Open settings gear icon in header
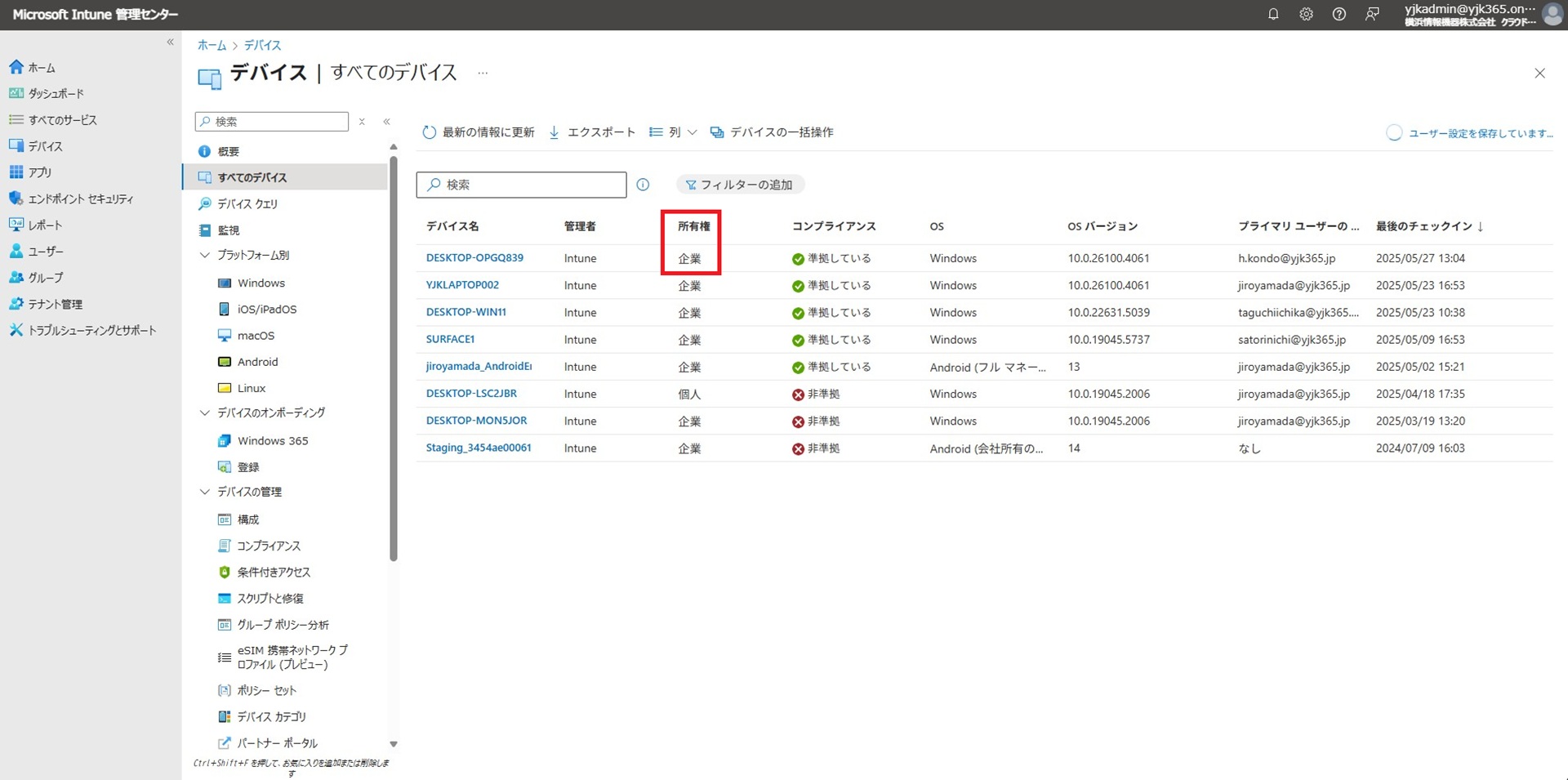The image size is (1568, 780). click(1306, 14)
